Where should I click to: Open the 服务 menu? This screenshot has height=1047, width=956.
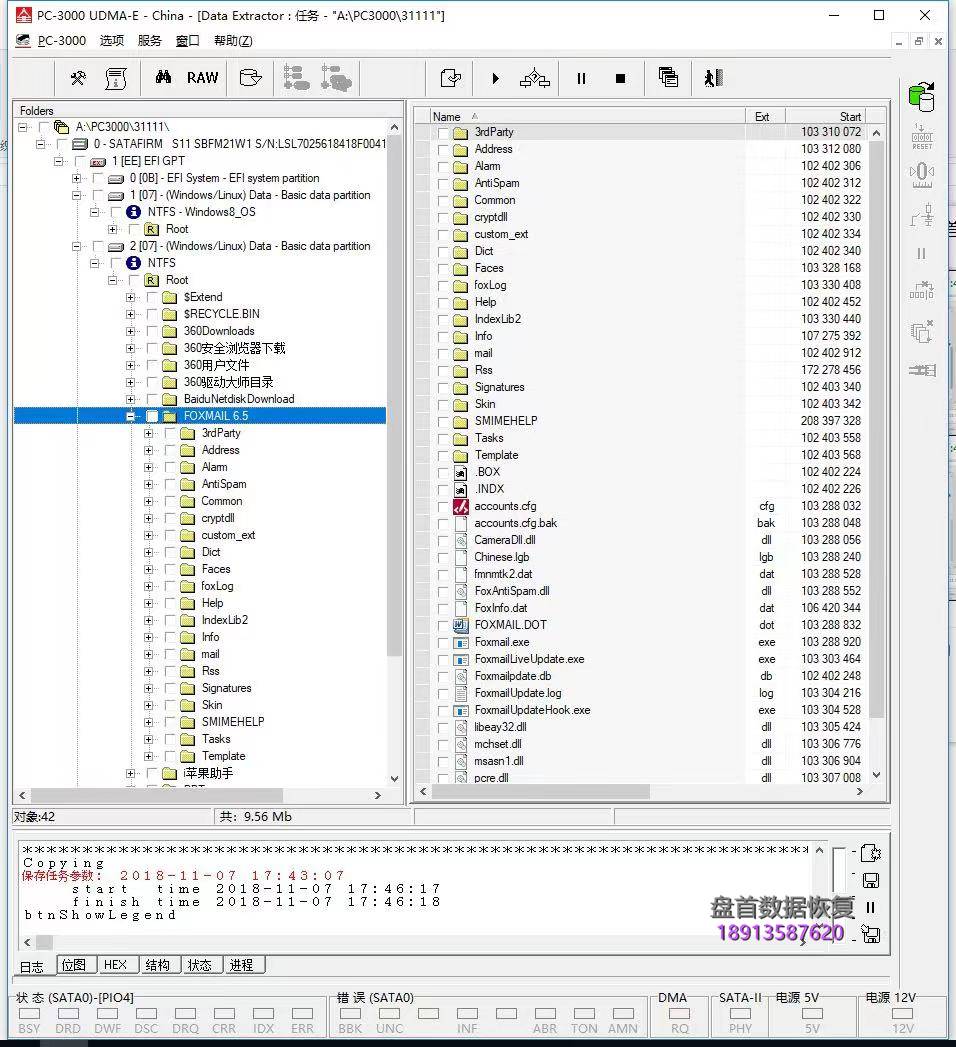coord(150,41)
